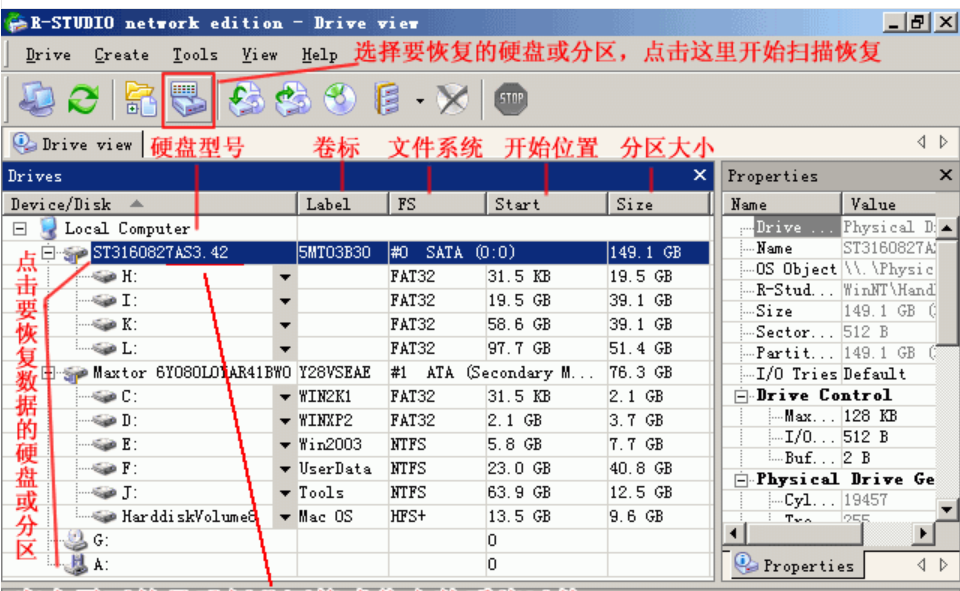Click the Properties scrollbar down arrow

point(947,510)
